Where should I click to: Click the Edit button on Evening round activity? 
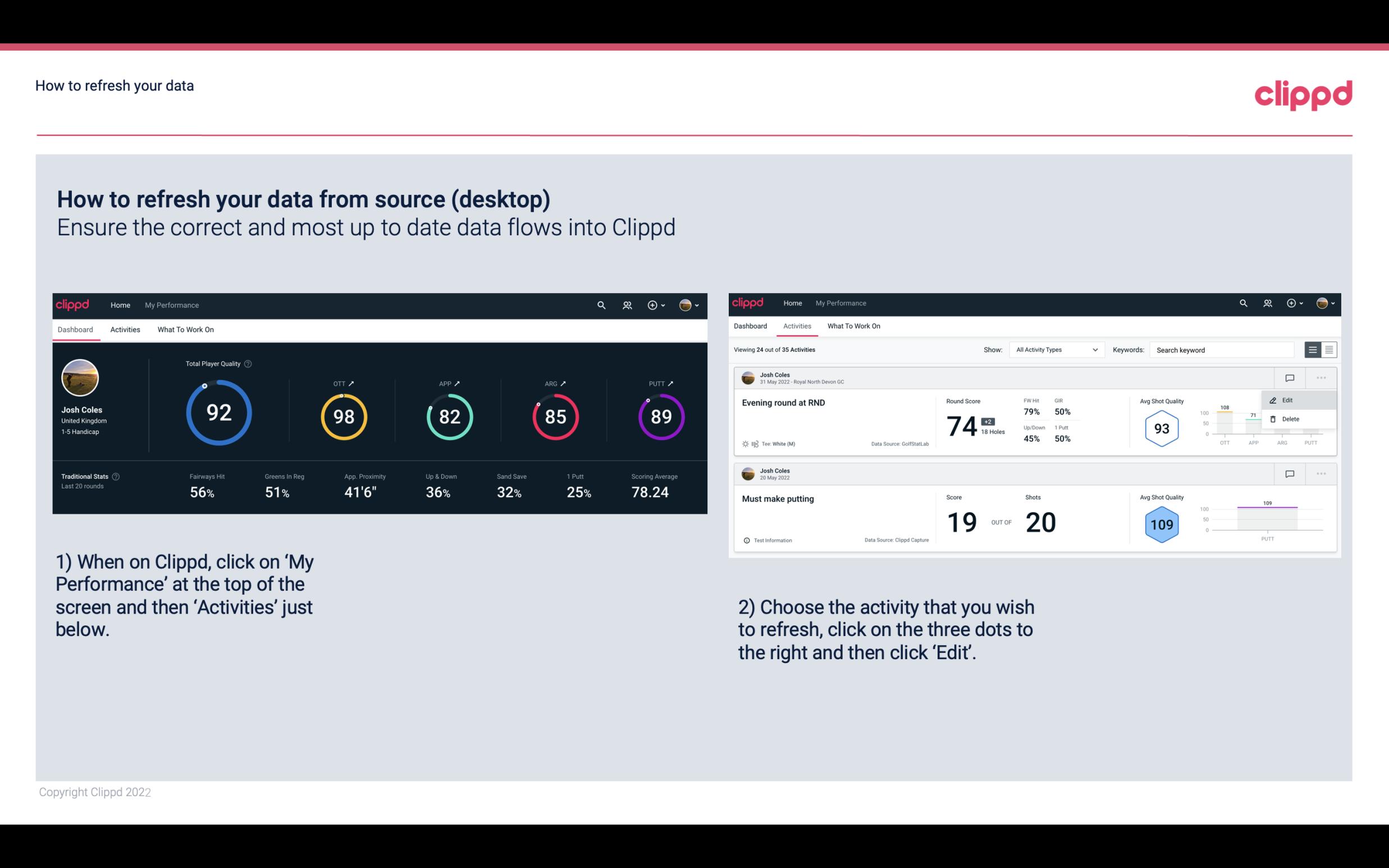(1288, 399)
